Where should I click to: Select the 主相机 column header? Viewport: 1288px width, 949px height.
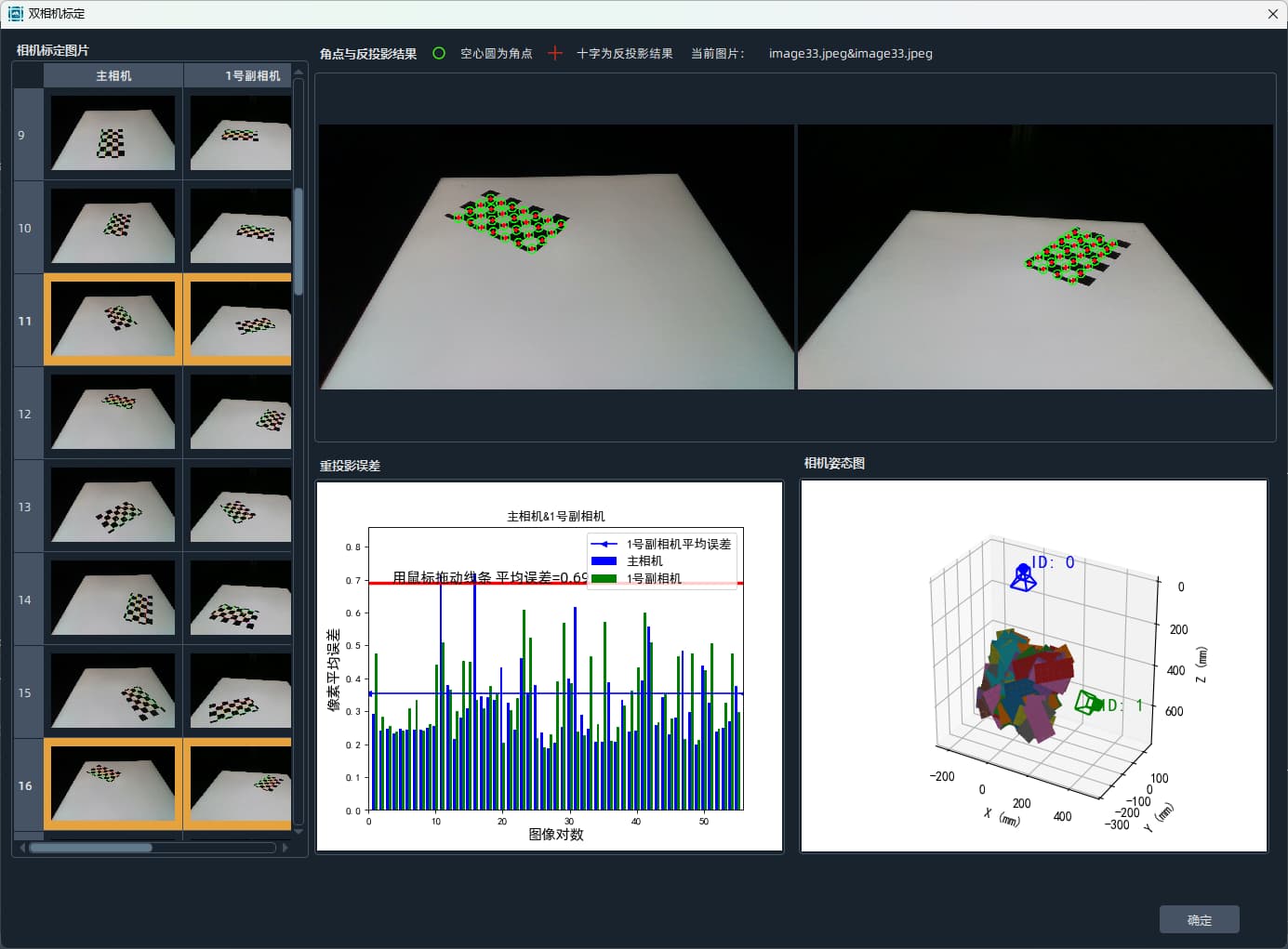(113, 76)
